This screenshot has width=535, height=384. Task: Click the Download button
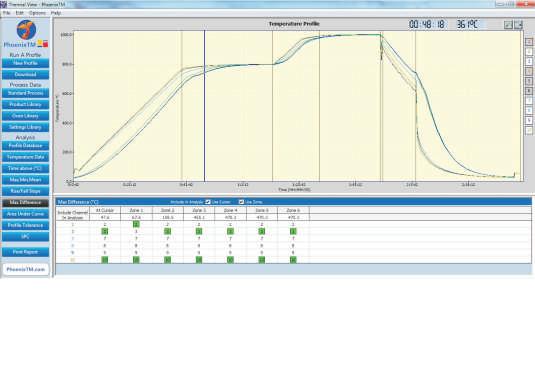tap(26, 74)
